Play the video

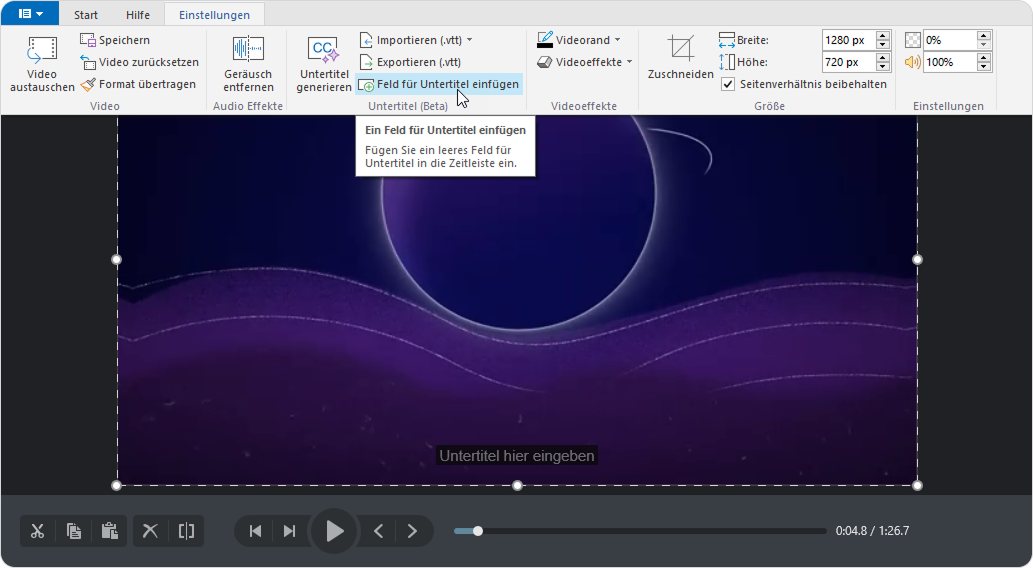click(335, 531)
